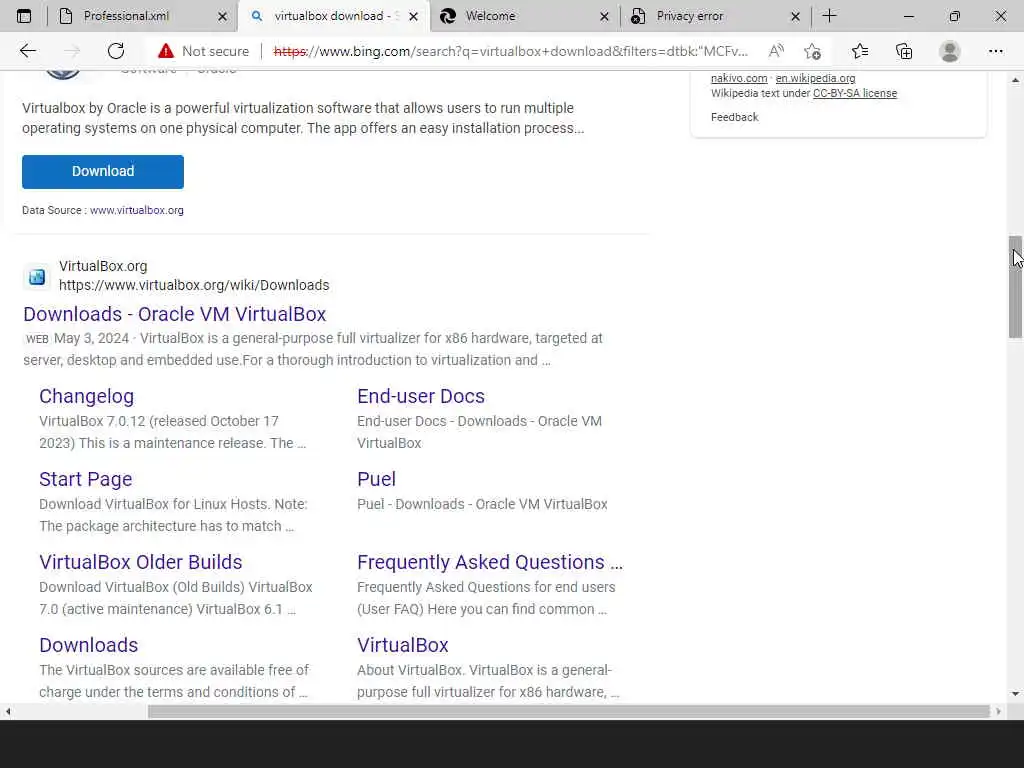
Task: Open Downloads - Oracle VM VirtualBox result
Action: [174, 314]
